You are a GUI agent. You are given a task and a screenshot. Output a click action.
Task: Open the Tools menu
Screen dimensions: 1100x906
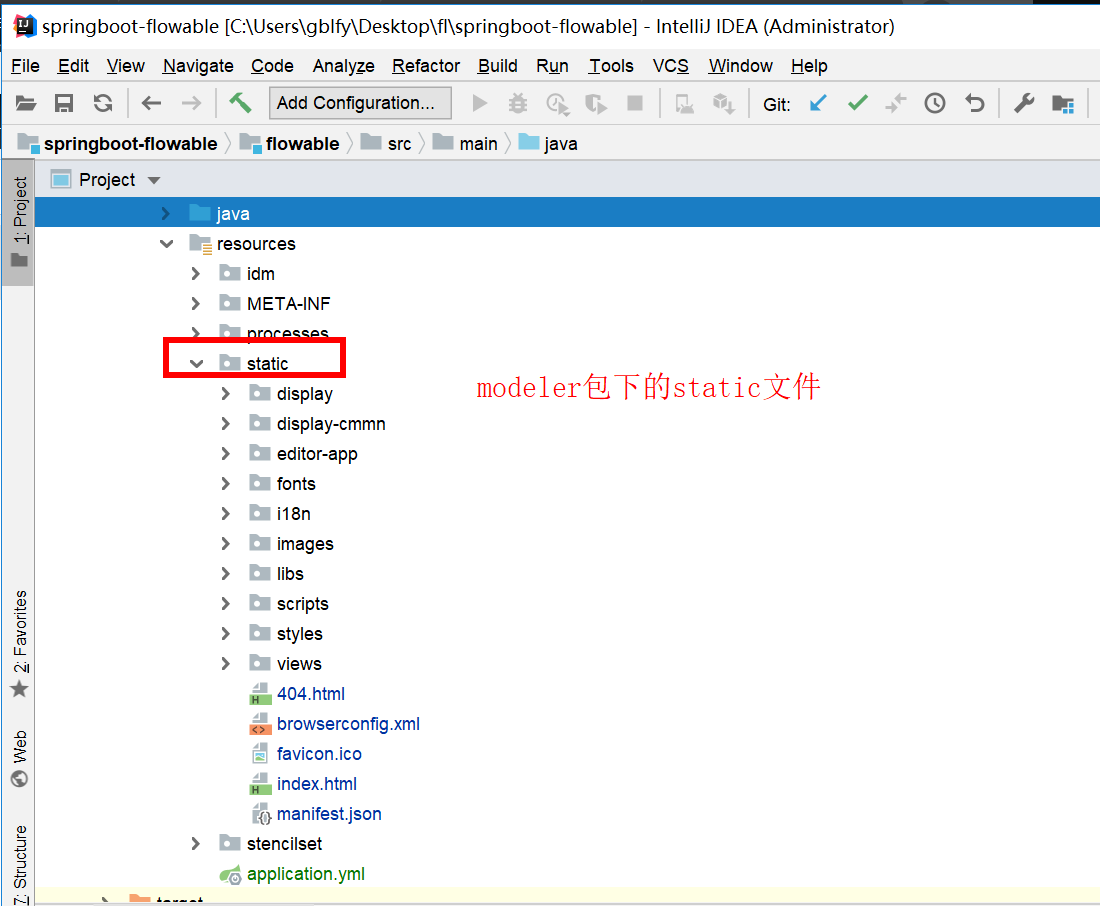(611, 66)
